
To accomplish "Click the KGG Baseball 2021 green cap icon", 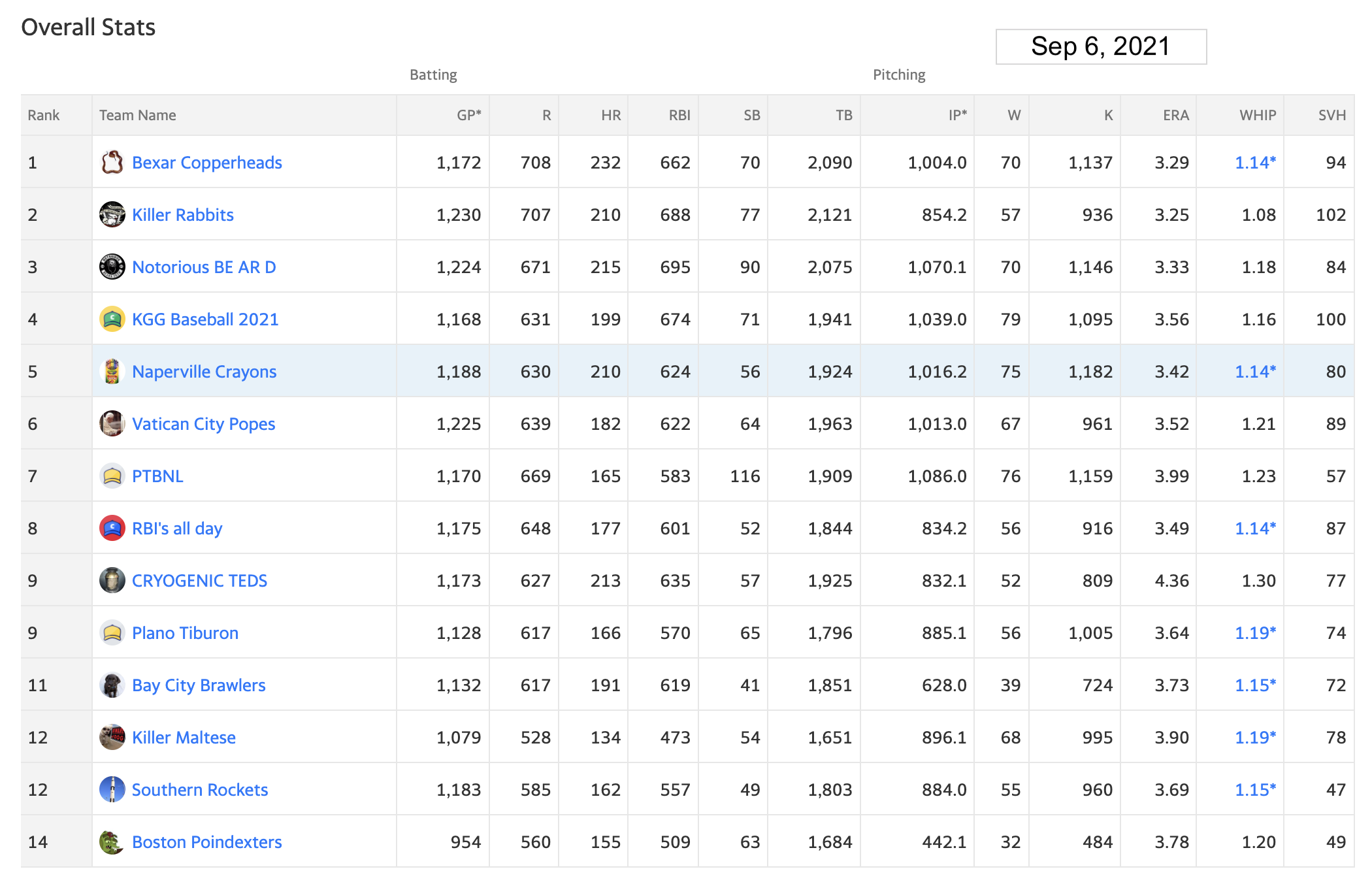I will point(112,319).
